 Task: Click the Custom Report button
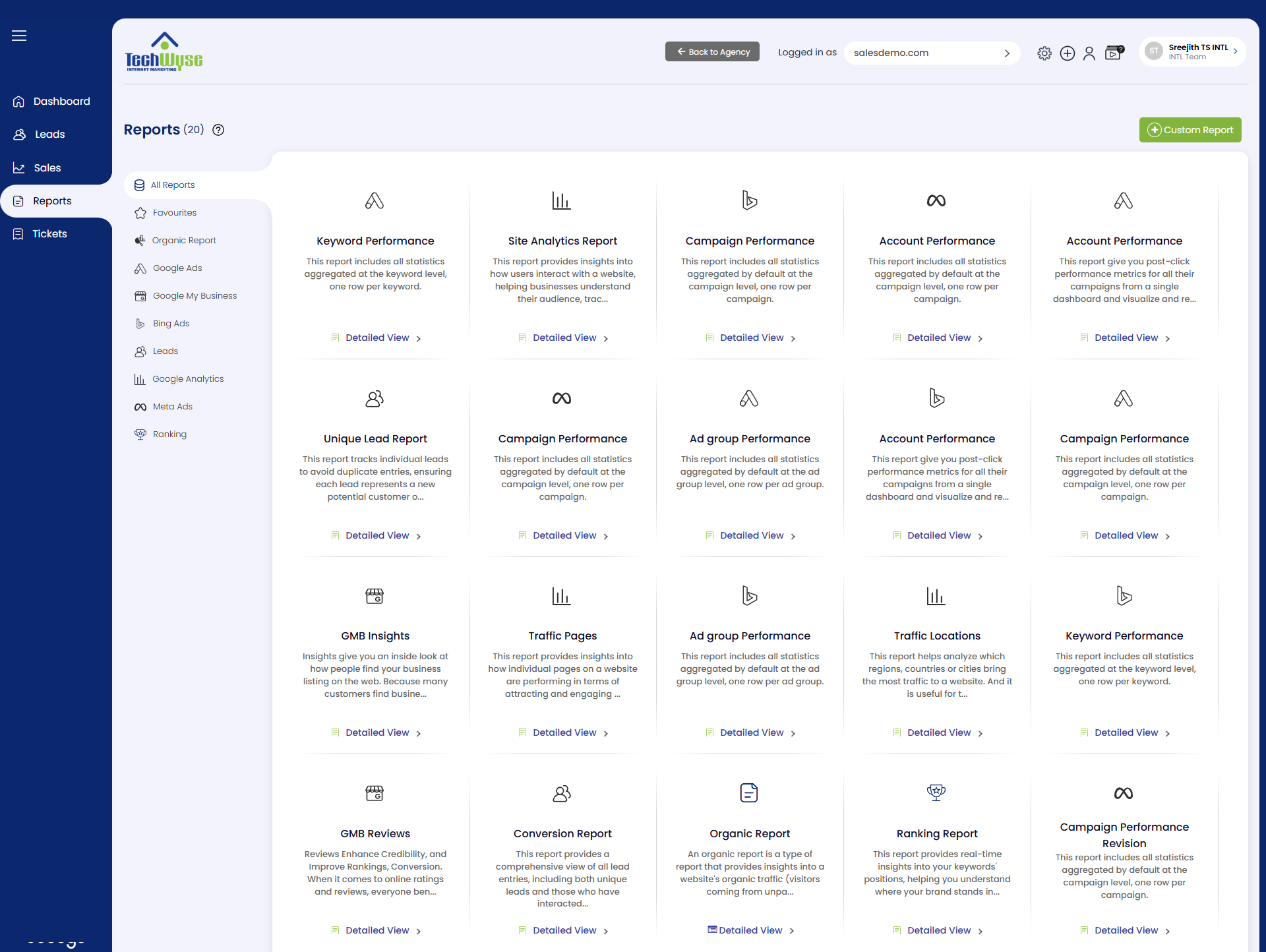pos(1190,130)
